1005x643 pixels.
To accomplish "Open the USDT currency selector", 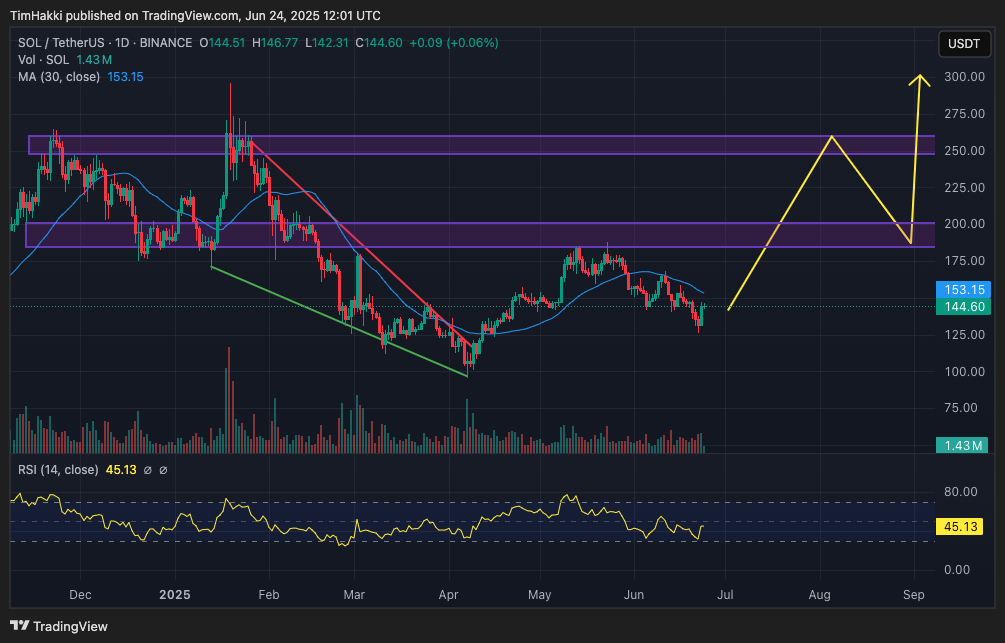I will 963,44.
